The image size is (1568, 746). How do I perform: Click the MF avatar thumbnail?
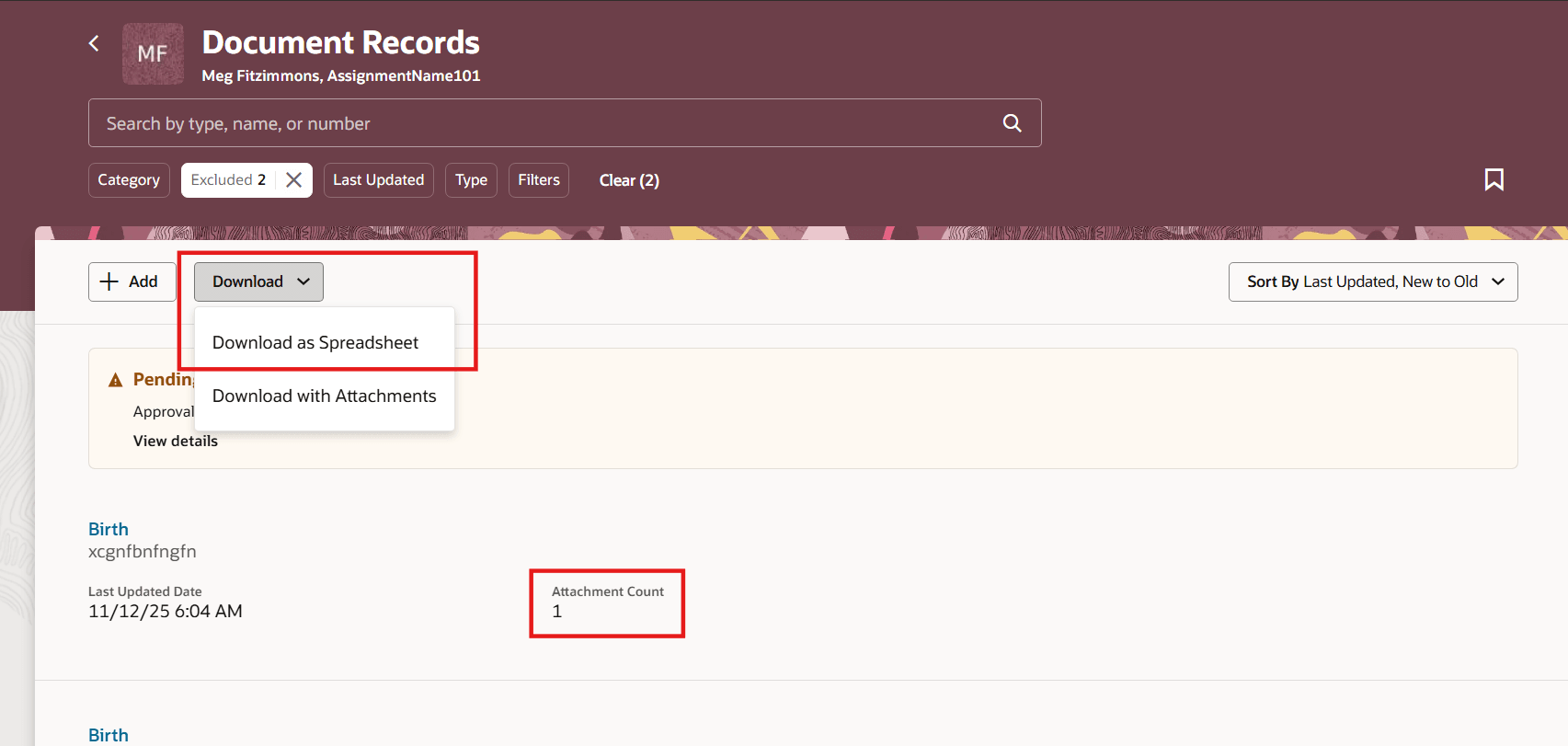pyautogui.click(x=153, y=53)
